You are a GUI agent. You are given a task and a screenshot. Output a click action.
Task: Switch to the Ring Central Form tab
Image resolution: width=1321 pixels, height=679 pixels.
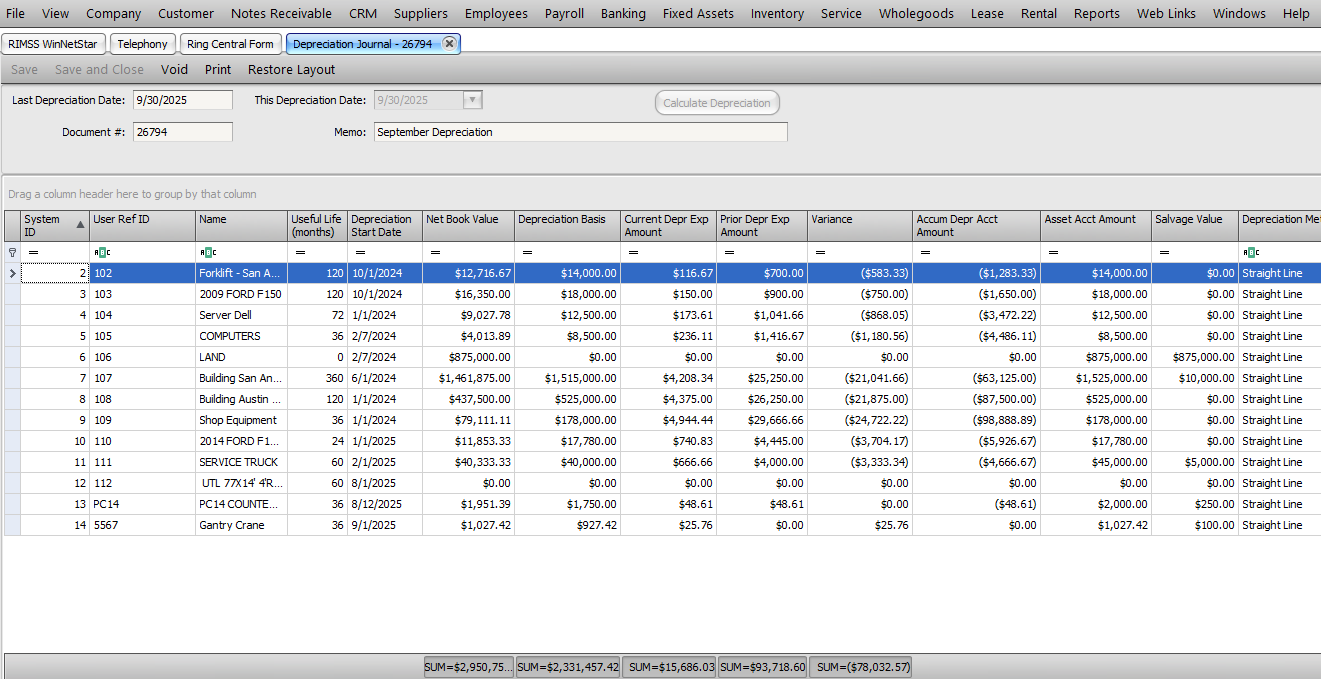tap(230, 44)
